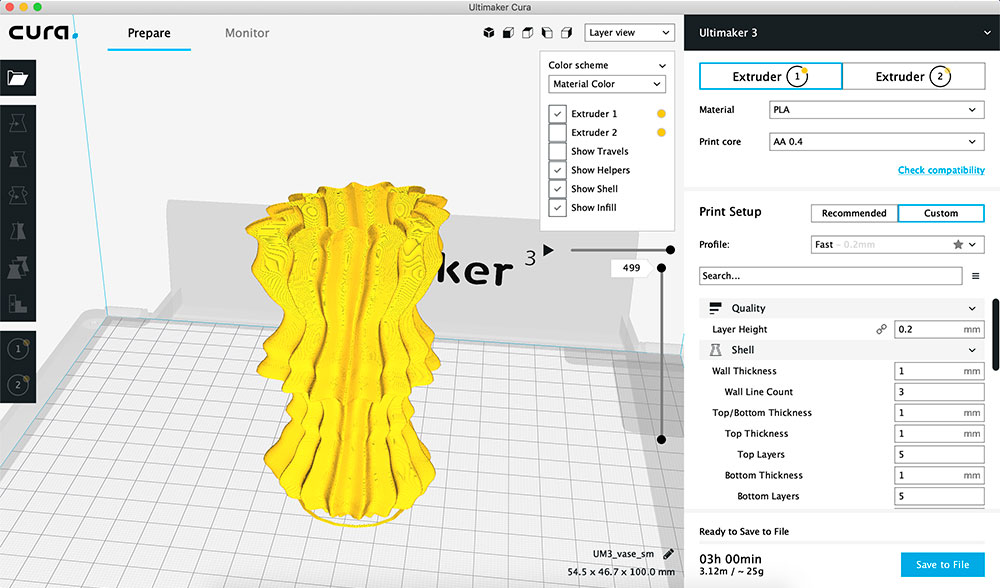Switch to front camera view cube

pos(508,33)
